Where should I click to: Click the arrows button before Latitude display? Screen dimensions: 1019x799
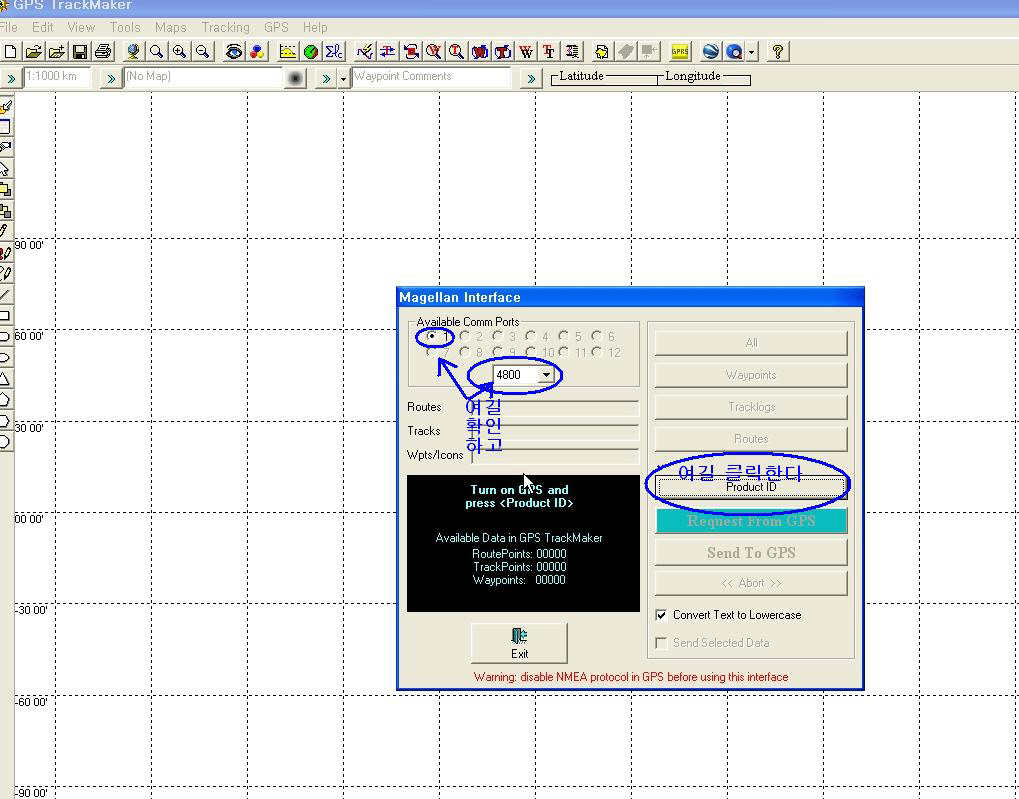[531, 79]
